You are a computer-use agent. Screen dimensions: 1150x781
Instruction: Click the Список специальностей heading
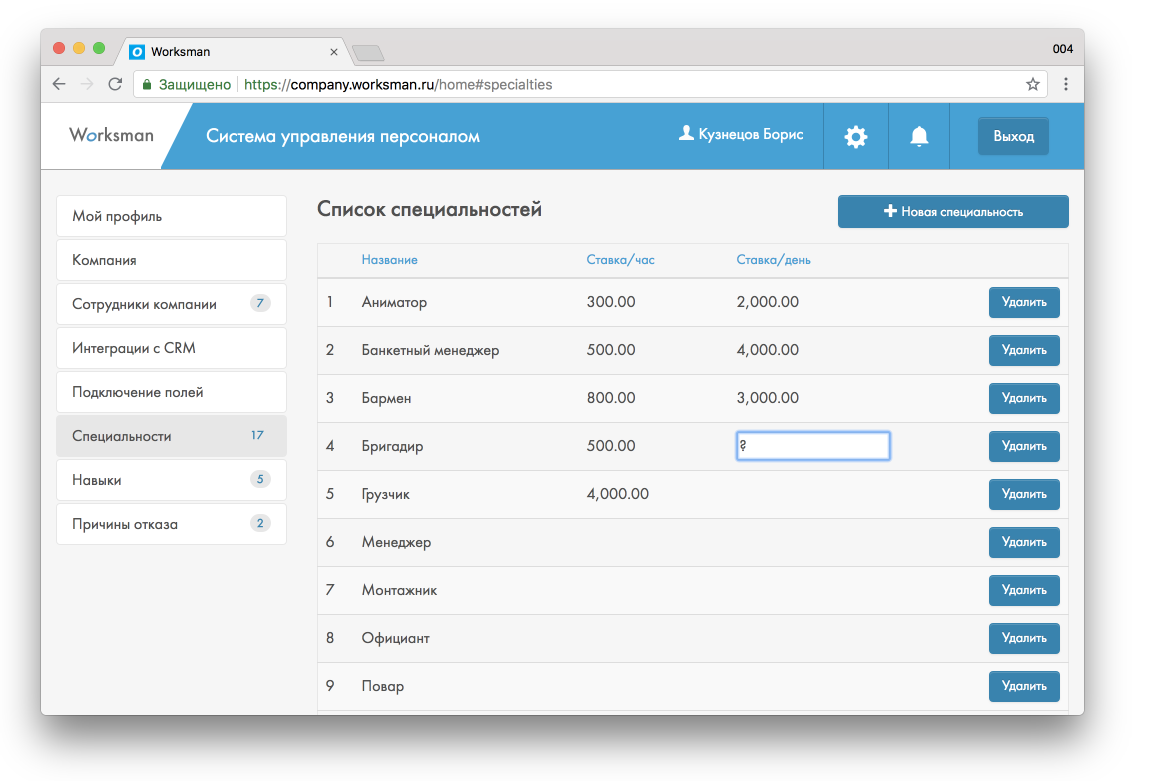tap(429, 210)
